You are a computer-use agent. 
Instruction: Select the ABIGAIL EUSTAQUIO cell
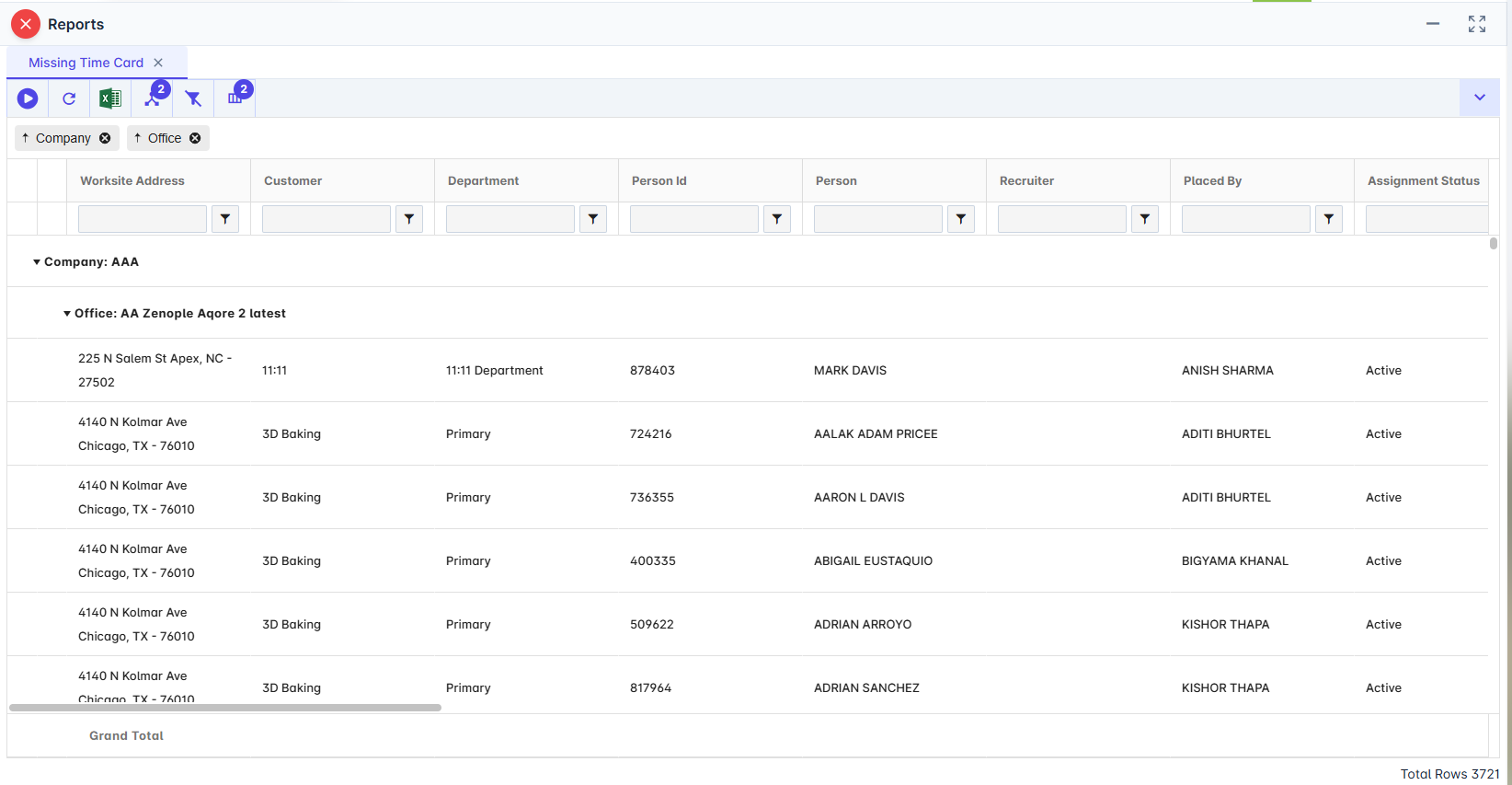[873, 560]
